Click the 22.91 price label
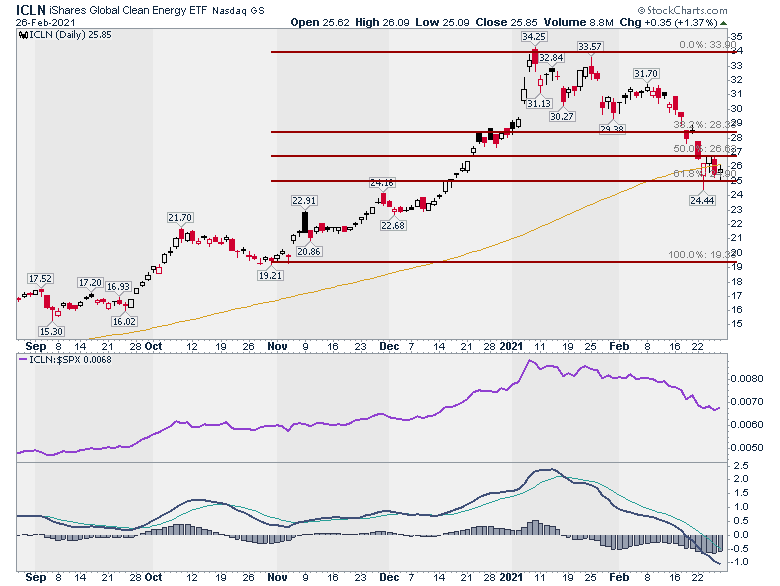Image resolution: width=780 pixels, height=586 pixels. pos(304,200)
